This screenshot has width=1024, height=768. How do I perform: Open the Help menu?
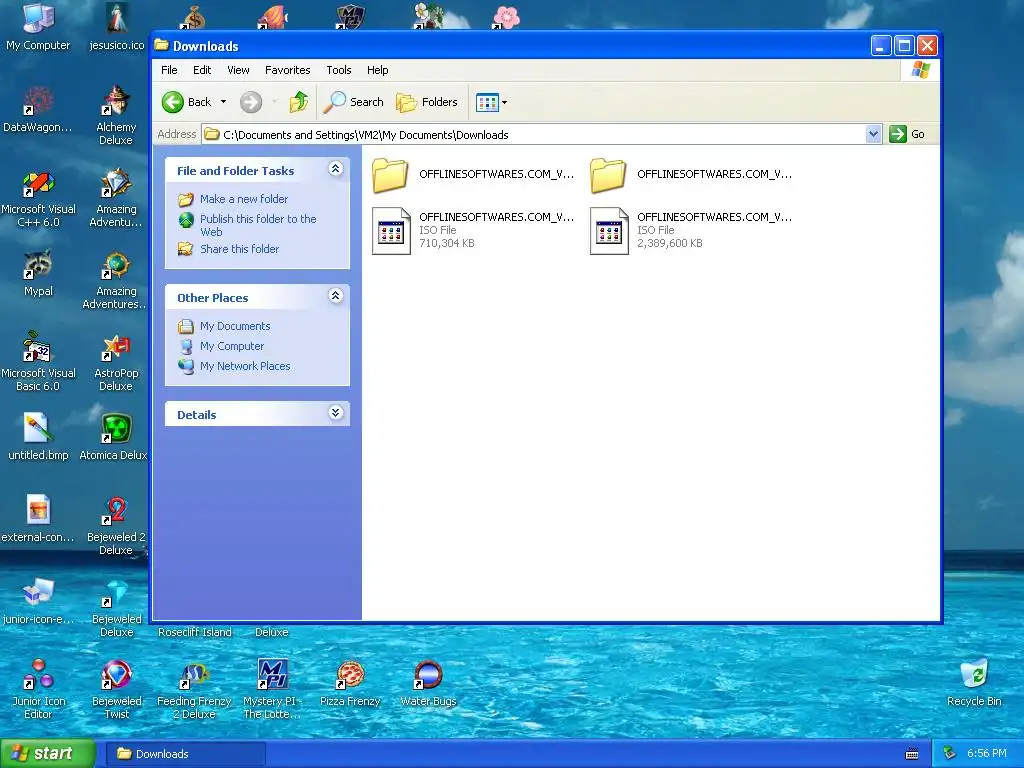pos(377,70)
